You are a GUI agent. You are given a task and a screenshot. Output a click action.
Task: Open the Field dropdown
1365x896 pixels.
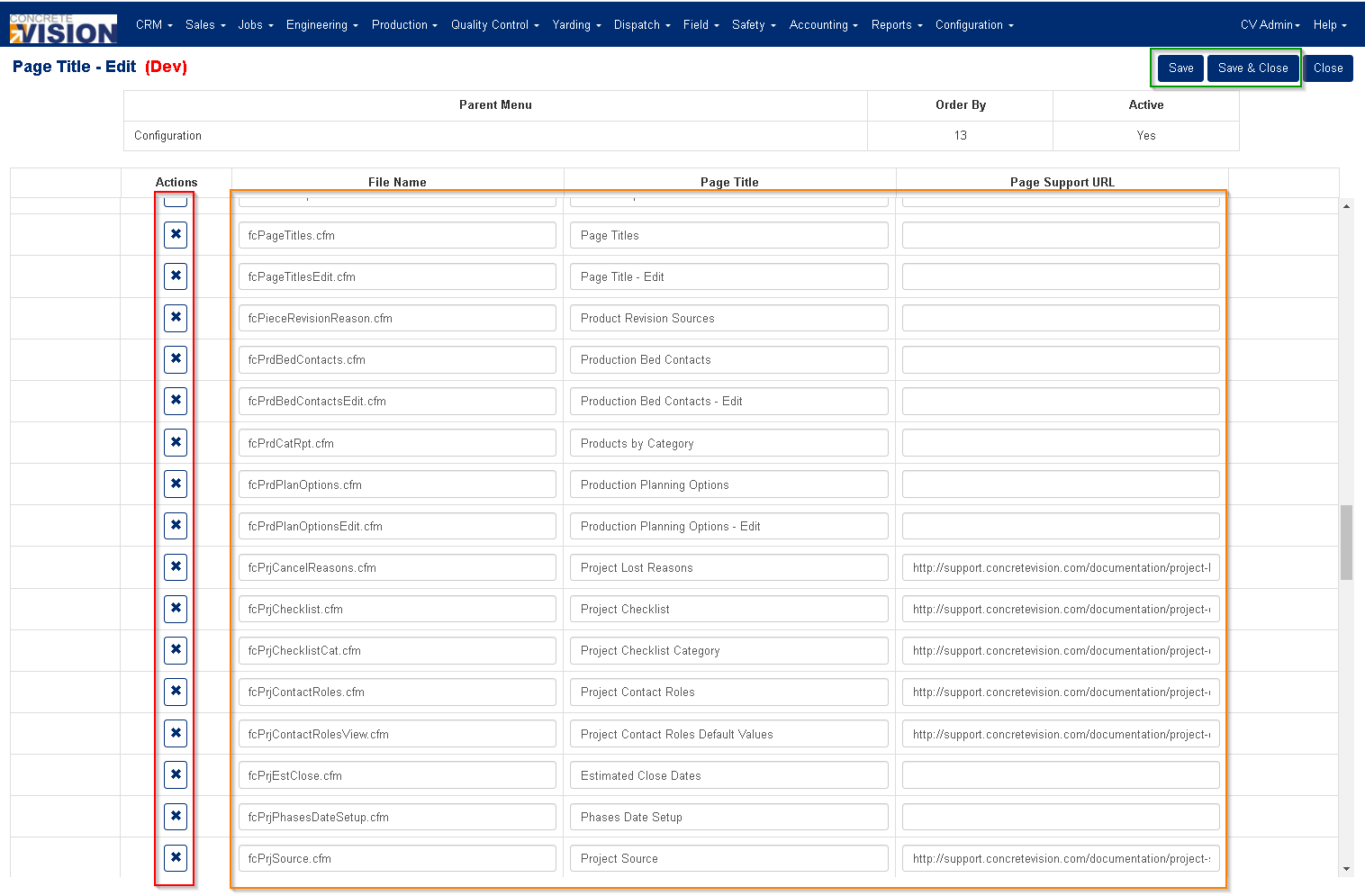pos(701,25)
